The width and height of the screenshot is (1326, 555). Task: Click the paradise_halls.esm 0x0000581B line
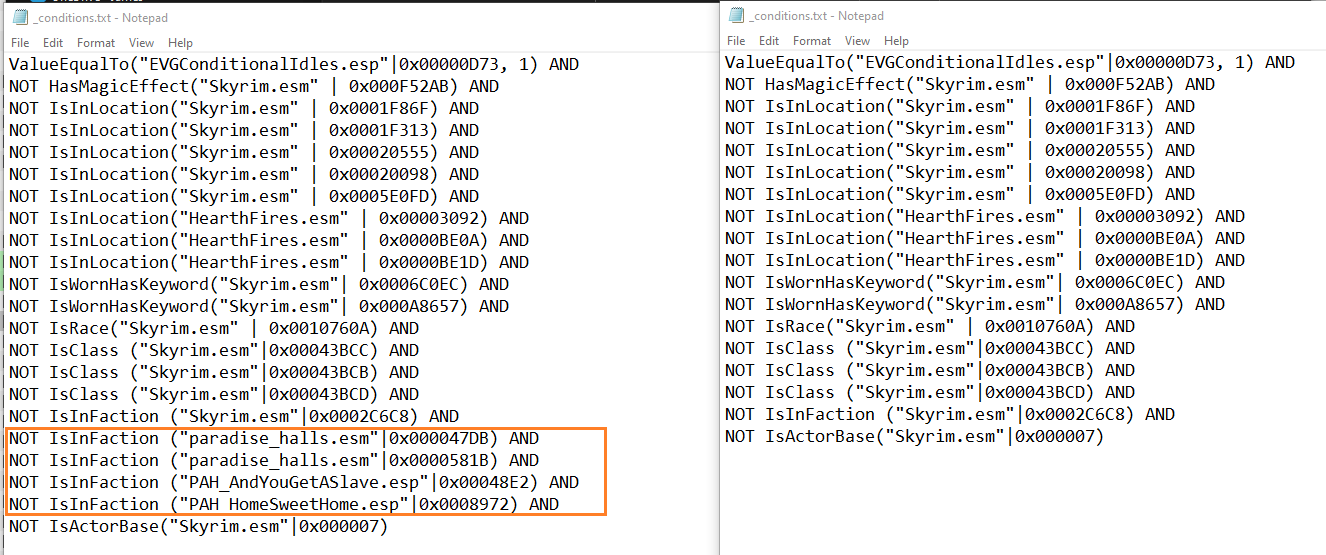[x=274, y=460]
